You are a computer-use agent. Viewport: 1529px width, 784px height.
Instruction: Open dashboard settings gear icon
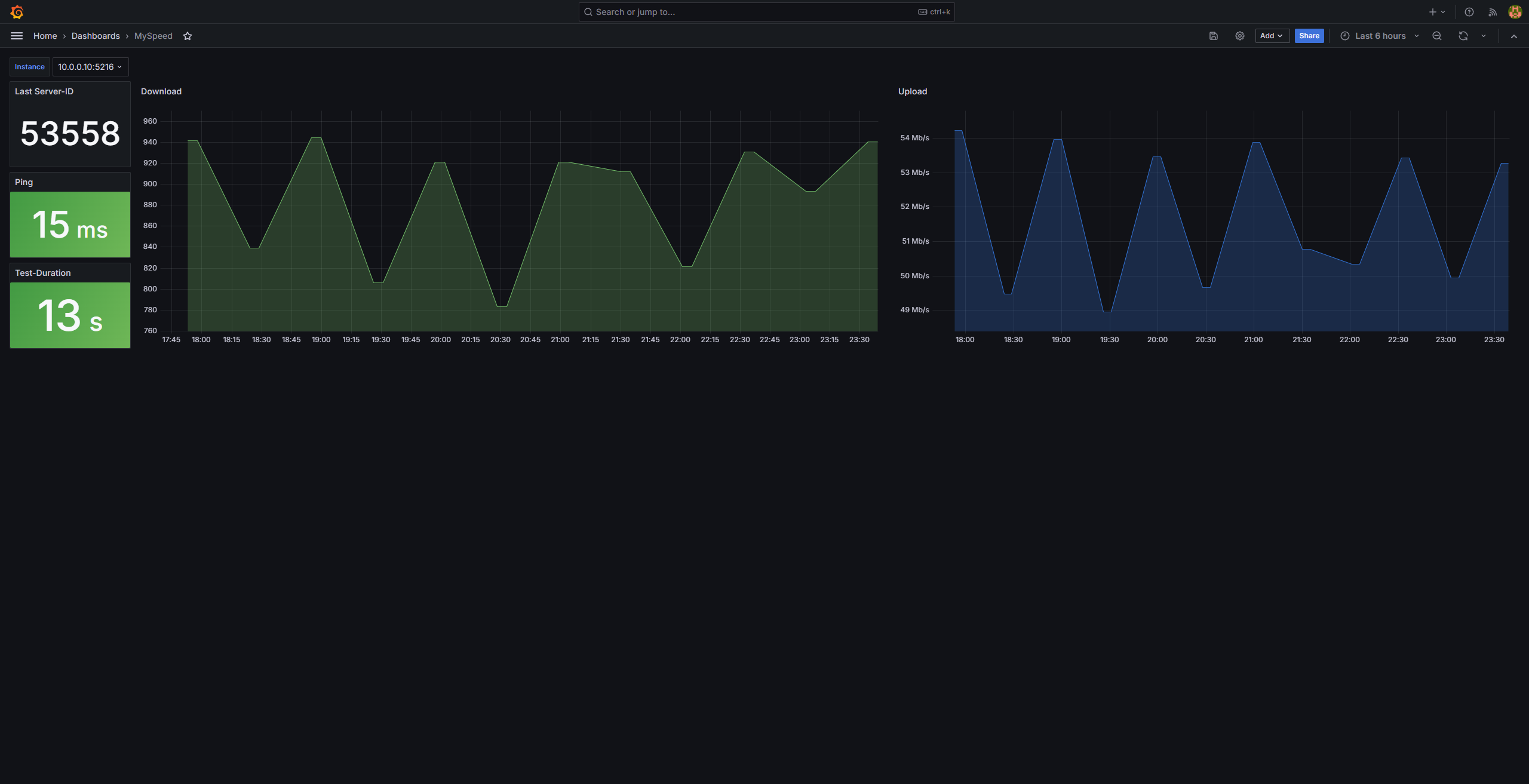1240,36
